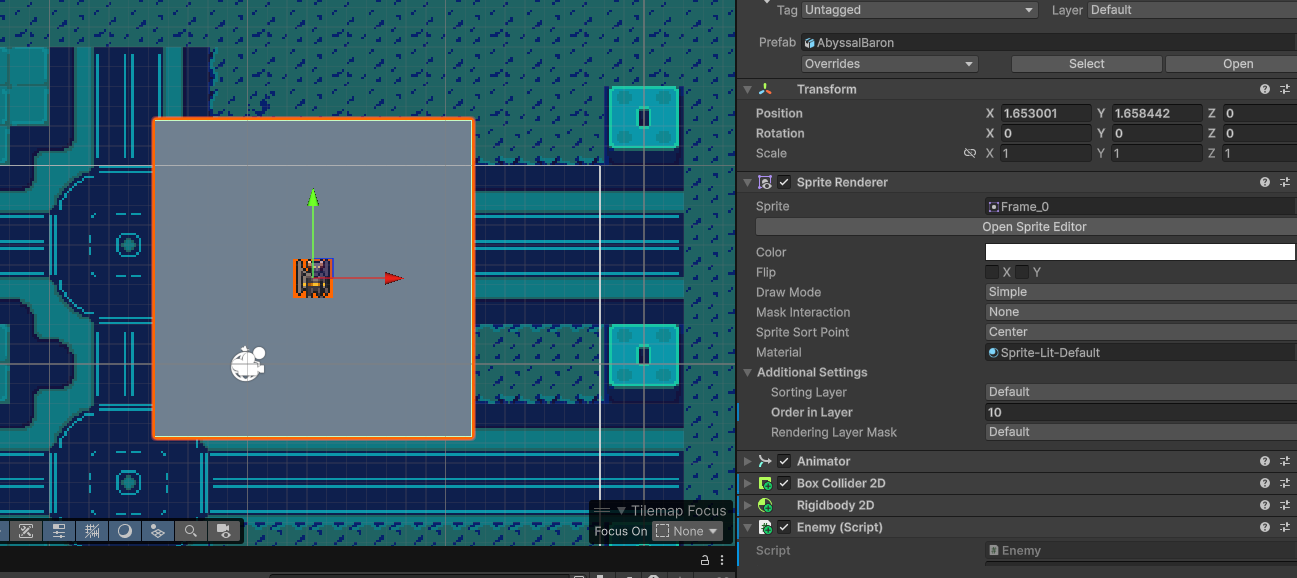Open the Box Collider 2D preset settings
The image size is (1297, 578).
(x=1286, y=483)
